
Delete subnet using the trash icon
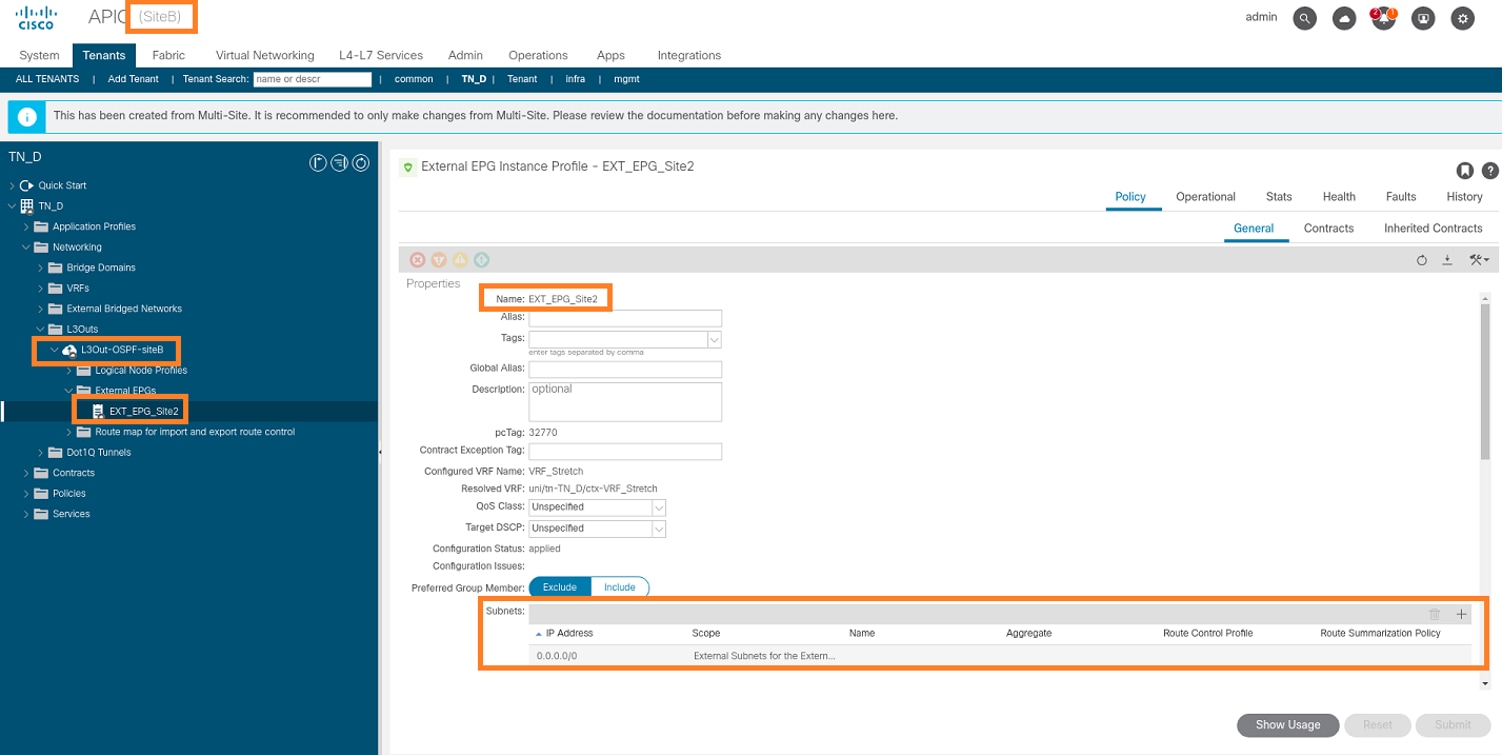1436,615
